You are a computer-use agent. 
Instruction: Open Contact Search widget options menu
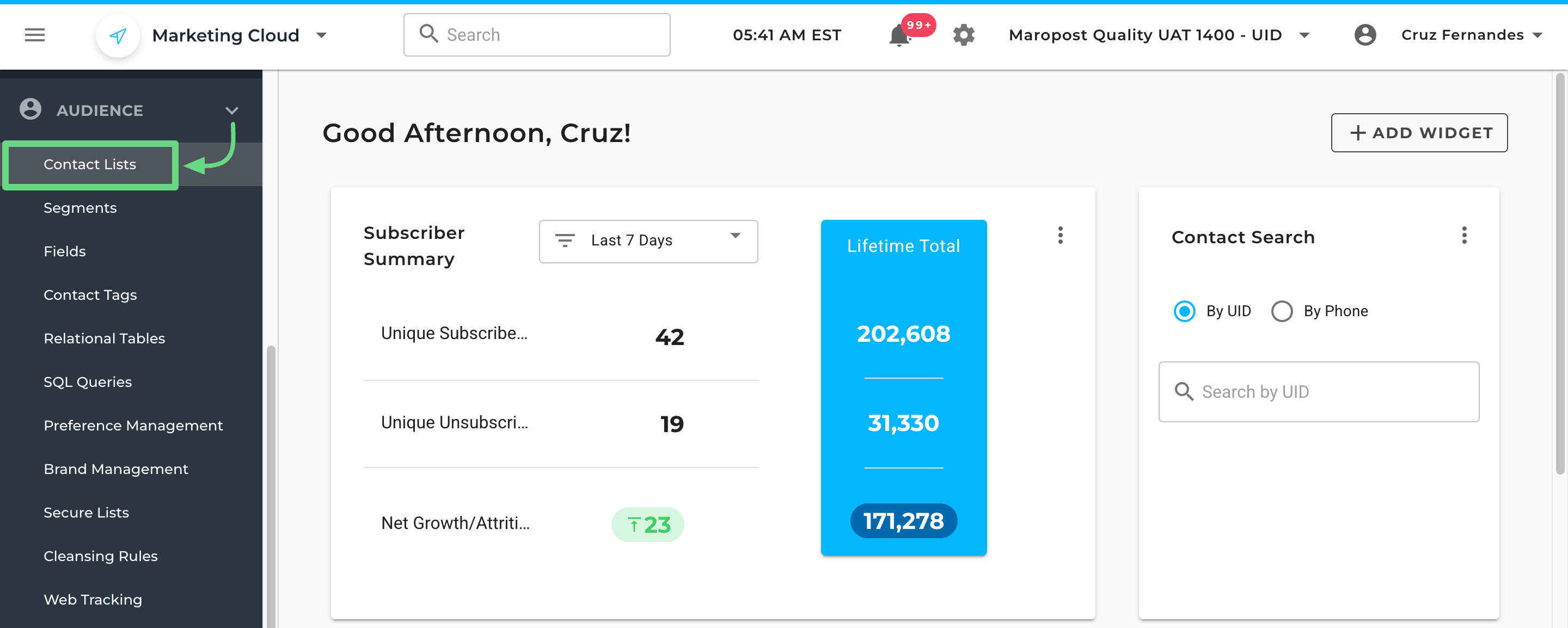[x=1464, y=236]
